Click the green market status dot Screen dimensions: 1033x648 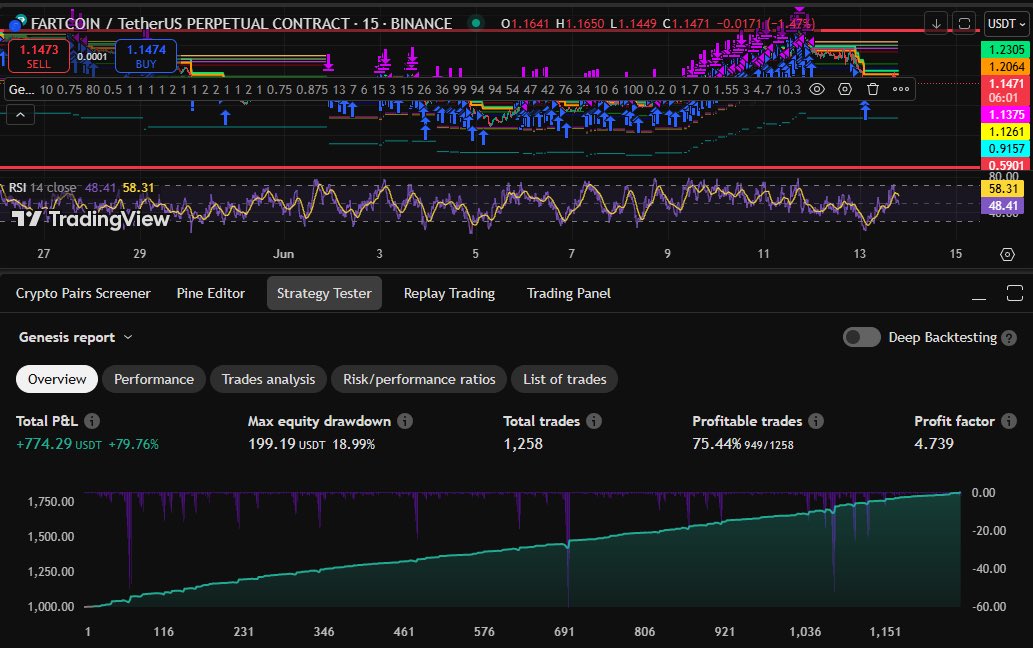(x=475, y=23)
